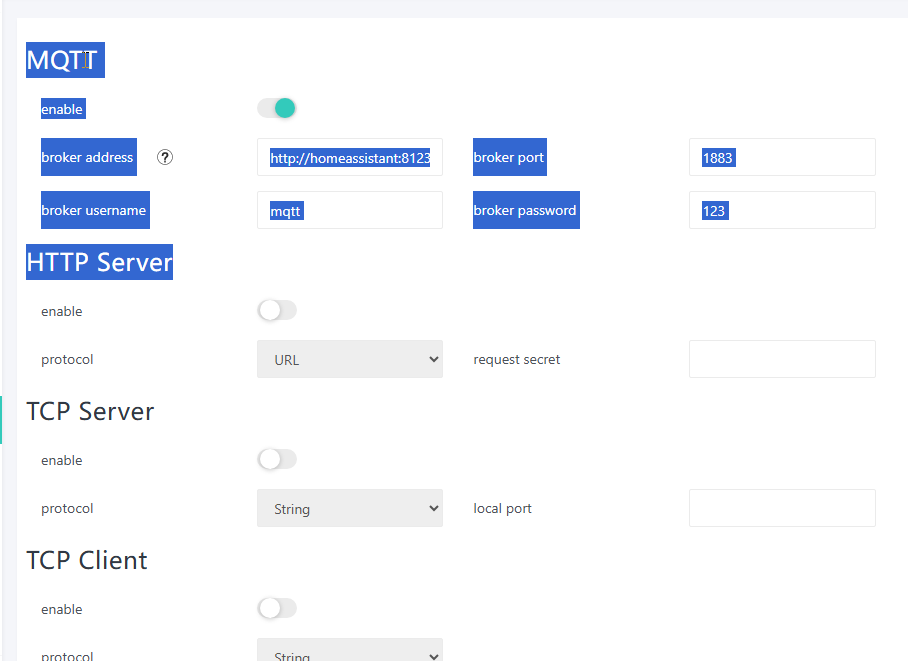This screenshot has height=661, width=908.
Task: Focus the broker port field
Action: (781, 158)
